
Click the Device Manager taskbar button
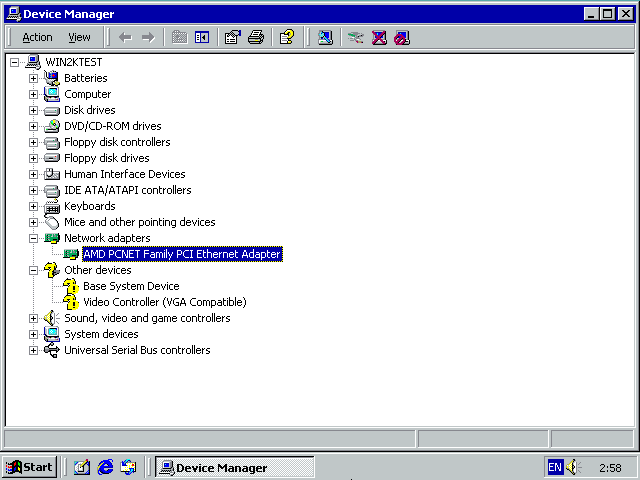pyautogui.click(x=235, y=467)
